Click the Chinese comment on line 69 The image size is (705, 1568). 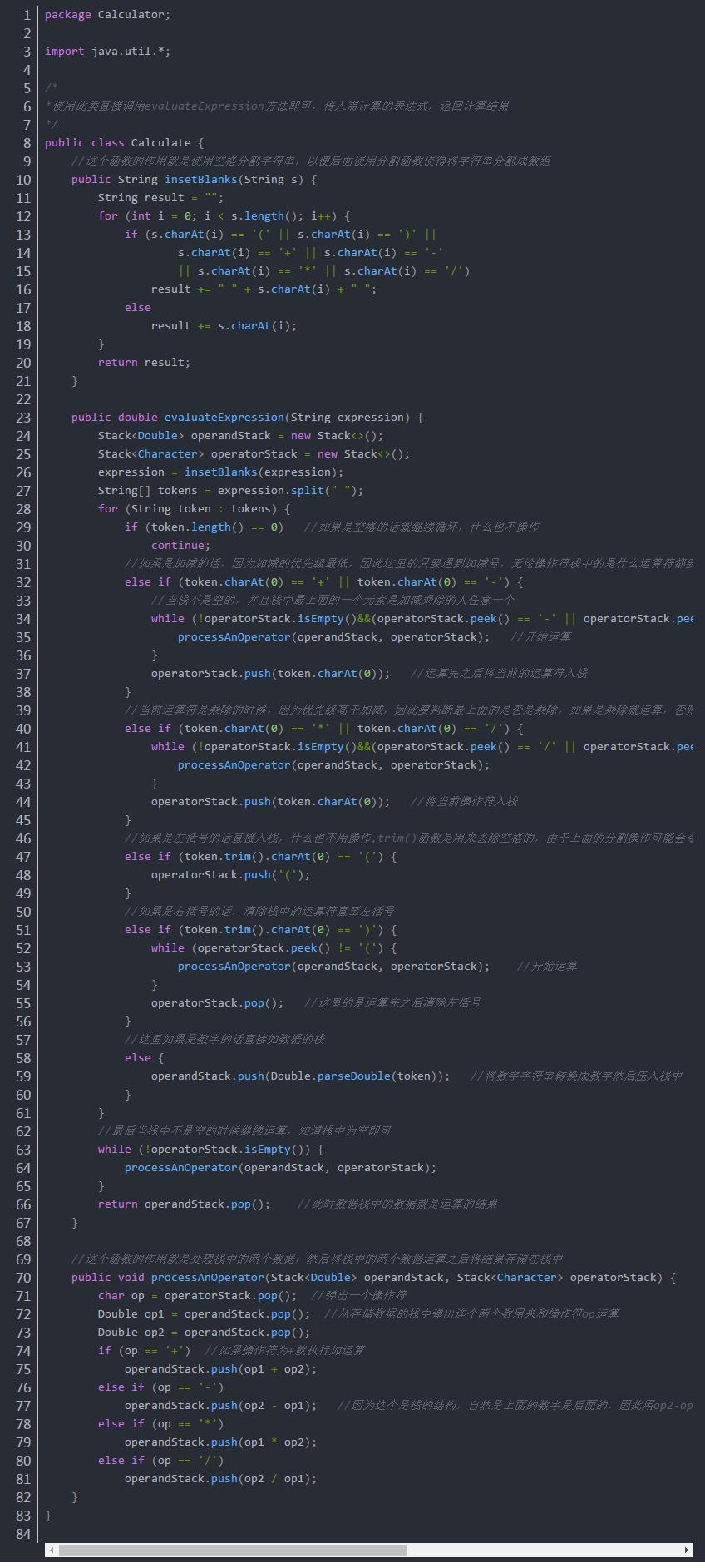[x=318, y=1259]
